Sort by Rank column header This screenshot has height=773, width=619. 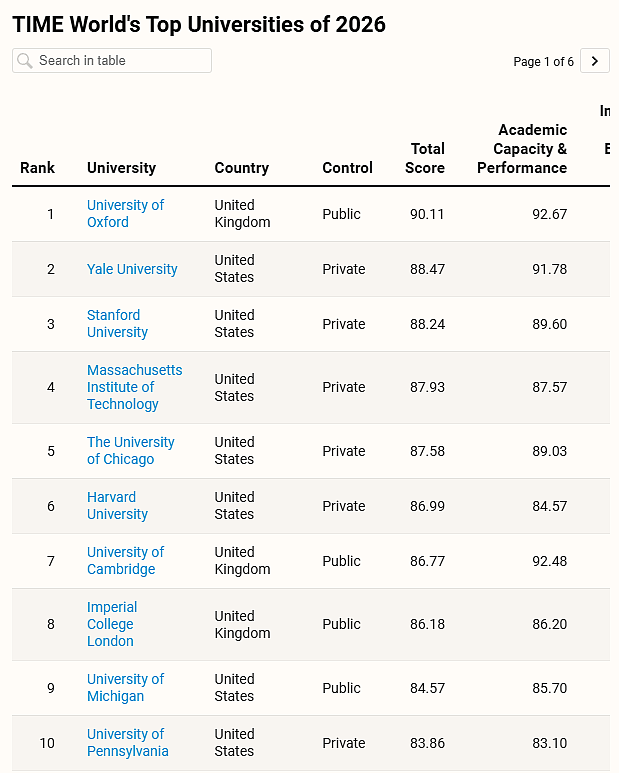point(37,168)
